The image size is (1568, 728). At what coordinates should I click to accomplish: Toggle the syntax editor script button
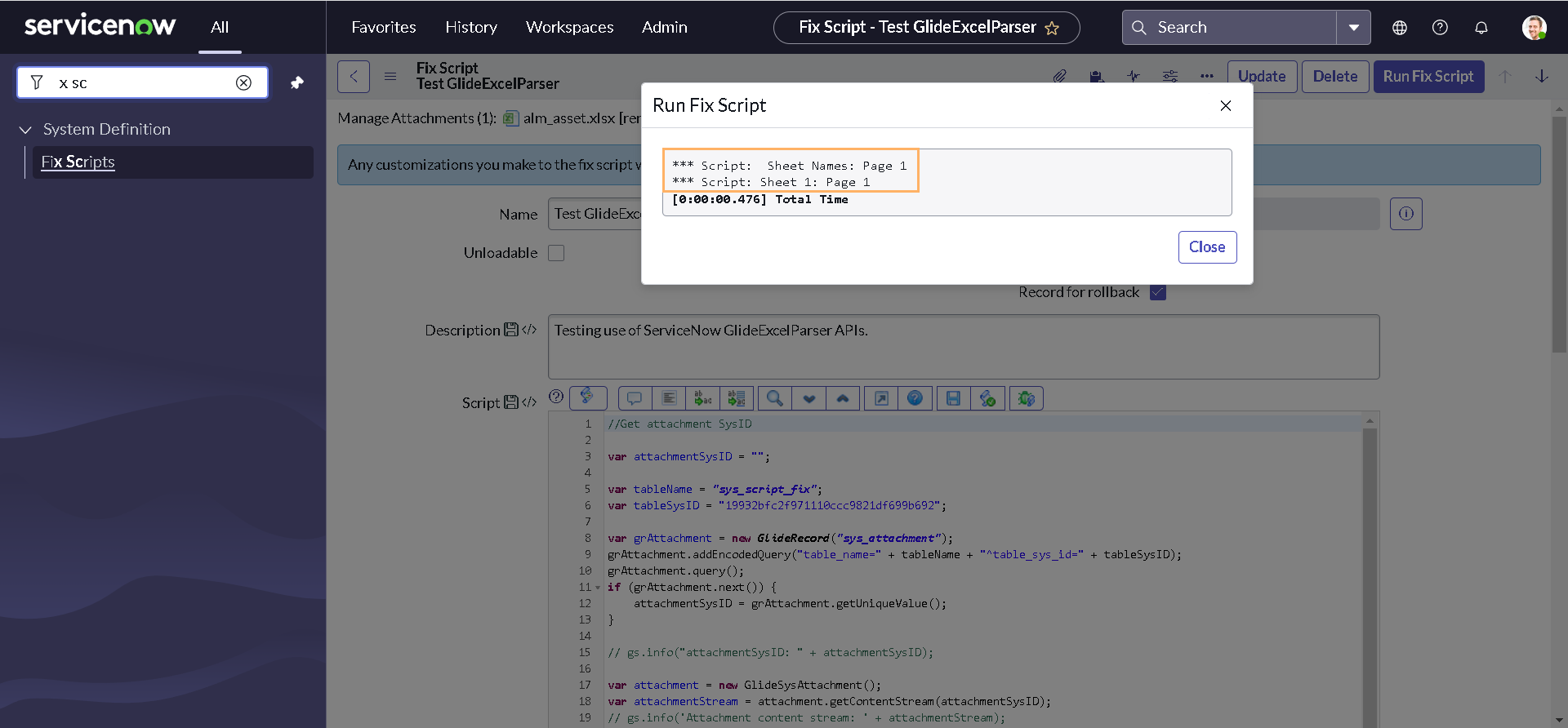point(587,397)
